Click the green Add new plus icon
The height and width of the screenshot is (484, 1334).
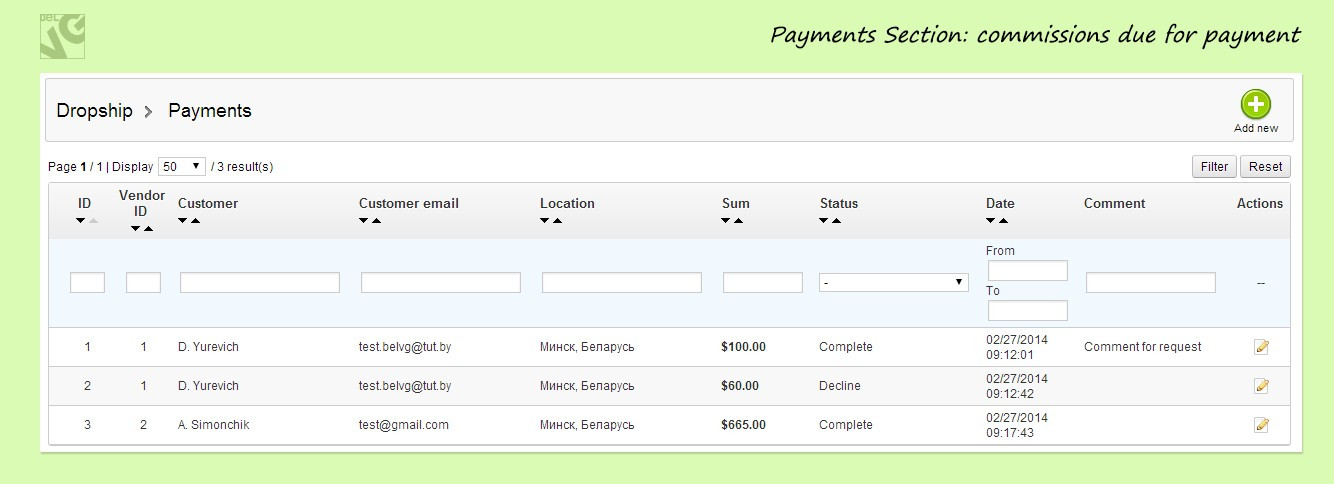(1256, 104)
